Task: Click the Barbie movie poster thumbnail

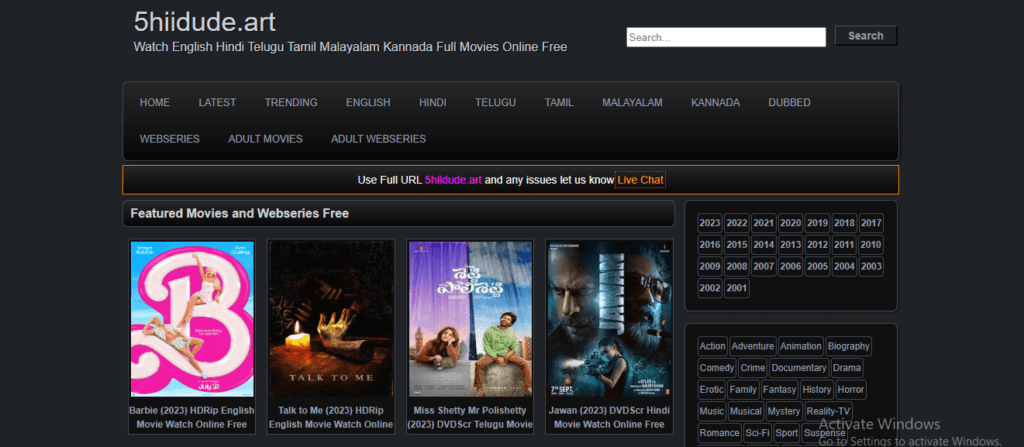Action: pyautogui.click(x=191, y=319)
